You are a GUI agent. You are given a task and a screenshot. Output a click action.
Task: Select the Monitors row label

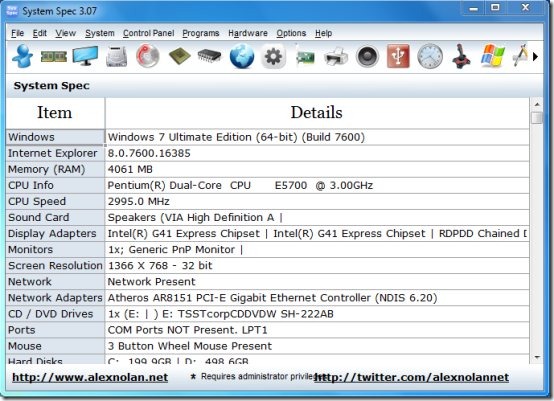[x=55, y=250]
